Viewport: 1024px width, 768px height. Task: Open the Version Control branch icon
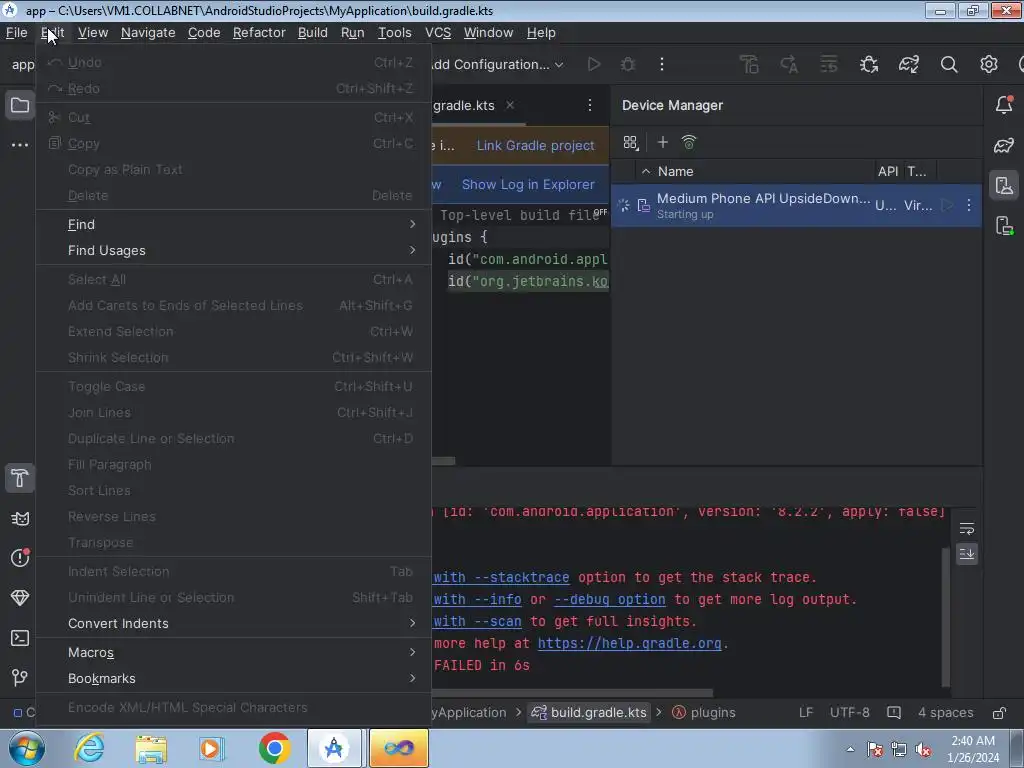(x=20, y=677)
